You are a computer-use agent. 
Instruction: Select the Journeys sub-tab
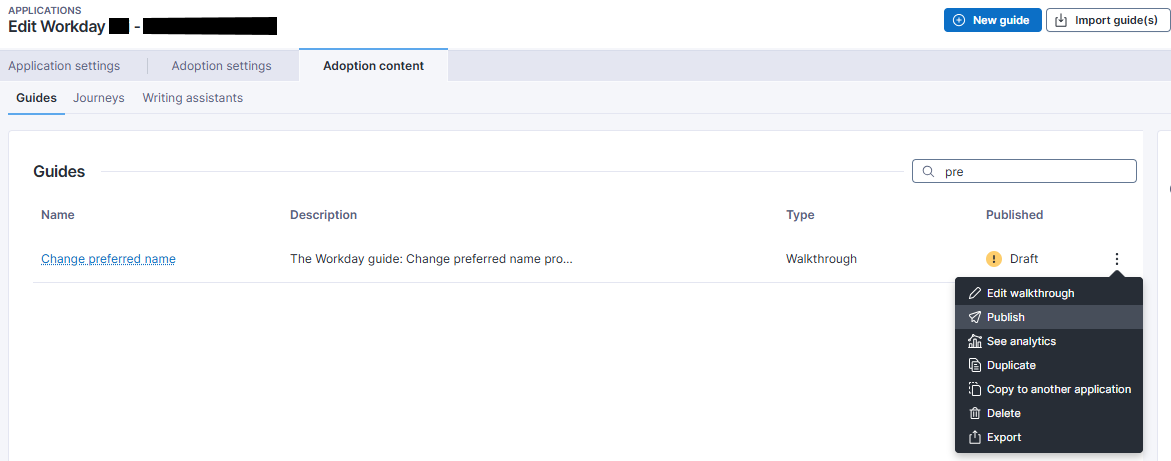point(99,98)
